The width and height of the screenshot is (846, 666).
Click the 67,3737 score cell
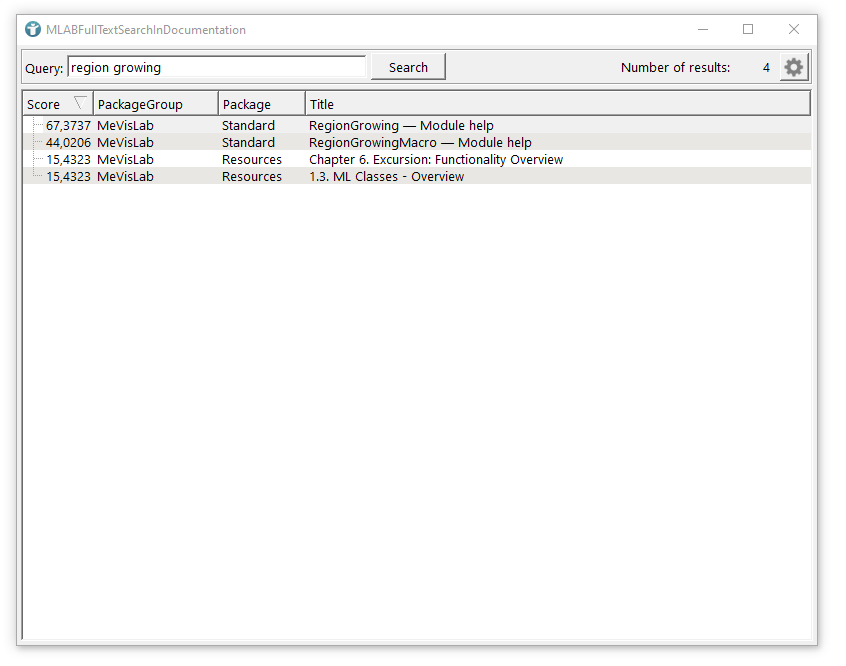(68, 126)
